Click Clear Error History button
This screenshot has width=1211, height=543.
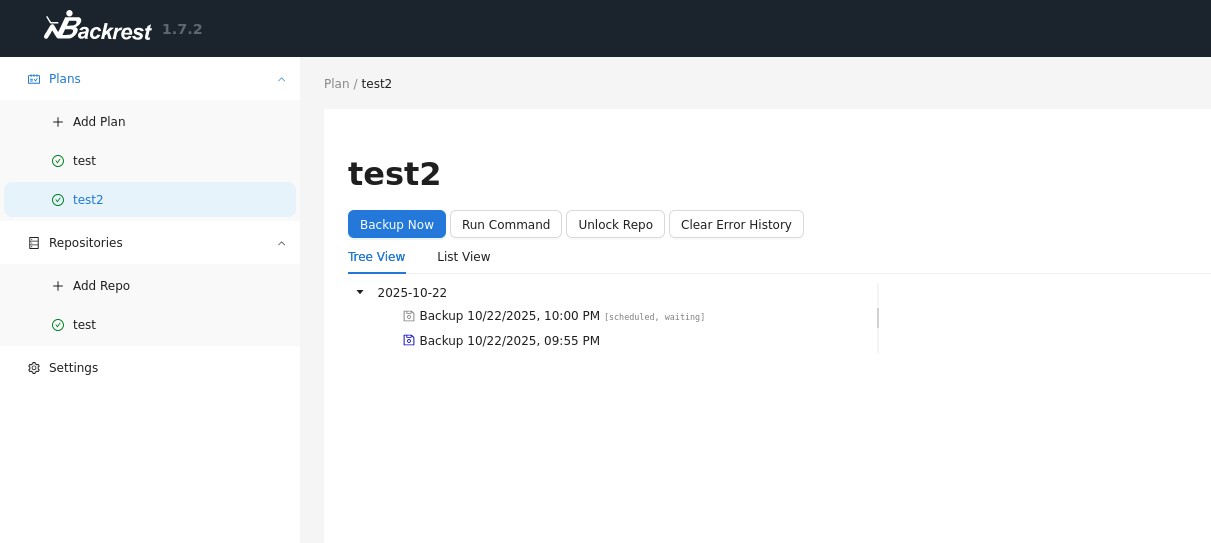735,225
